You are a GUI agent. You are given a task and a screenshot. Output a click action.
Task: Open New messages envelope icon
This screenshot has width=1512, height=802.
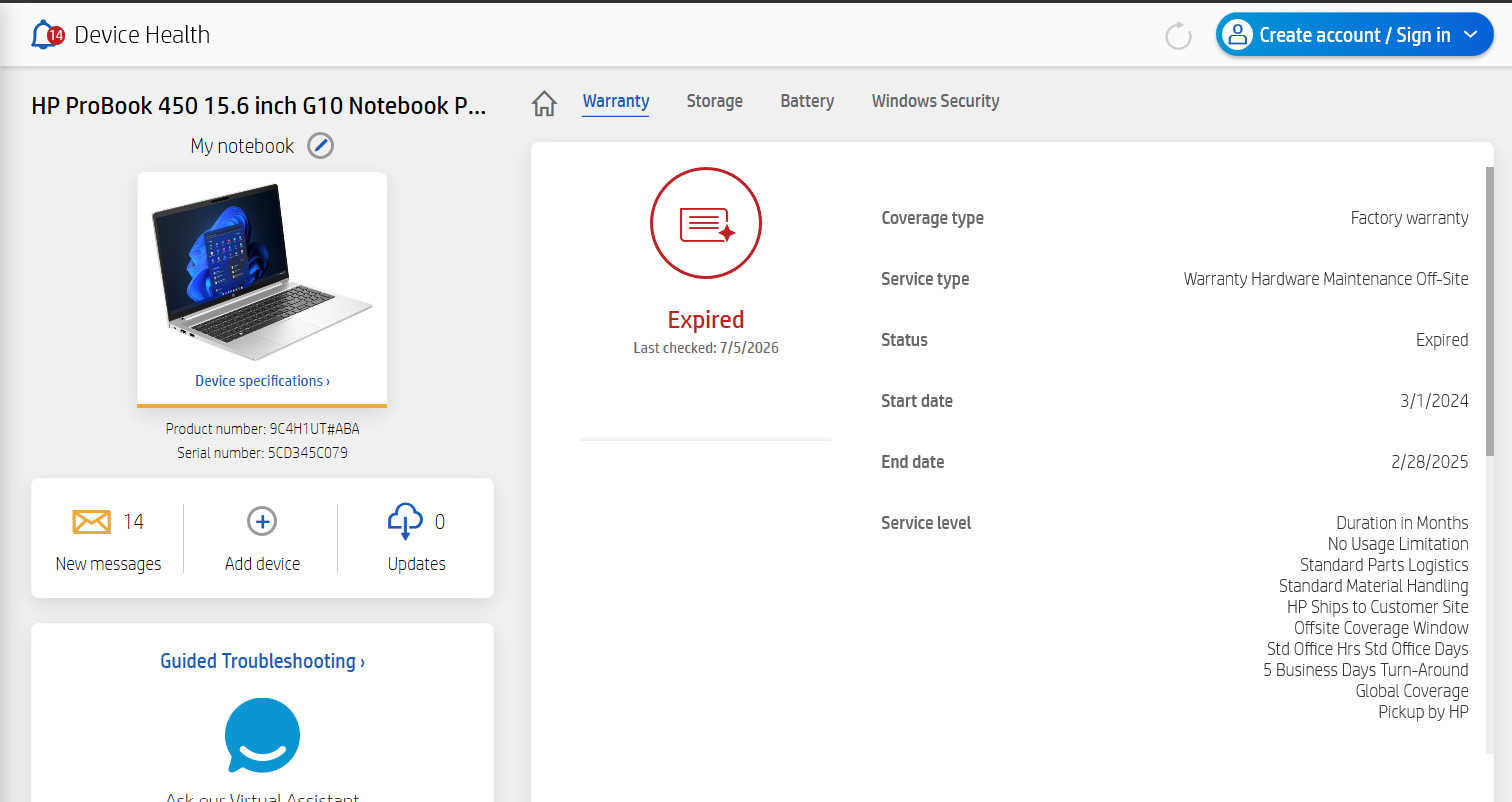(92, 522)
